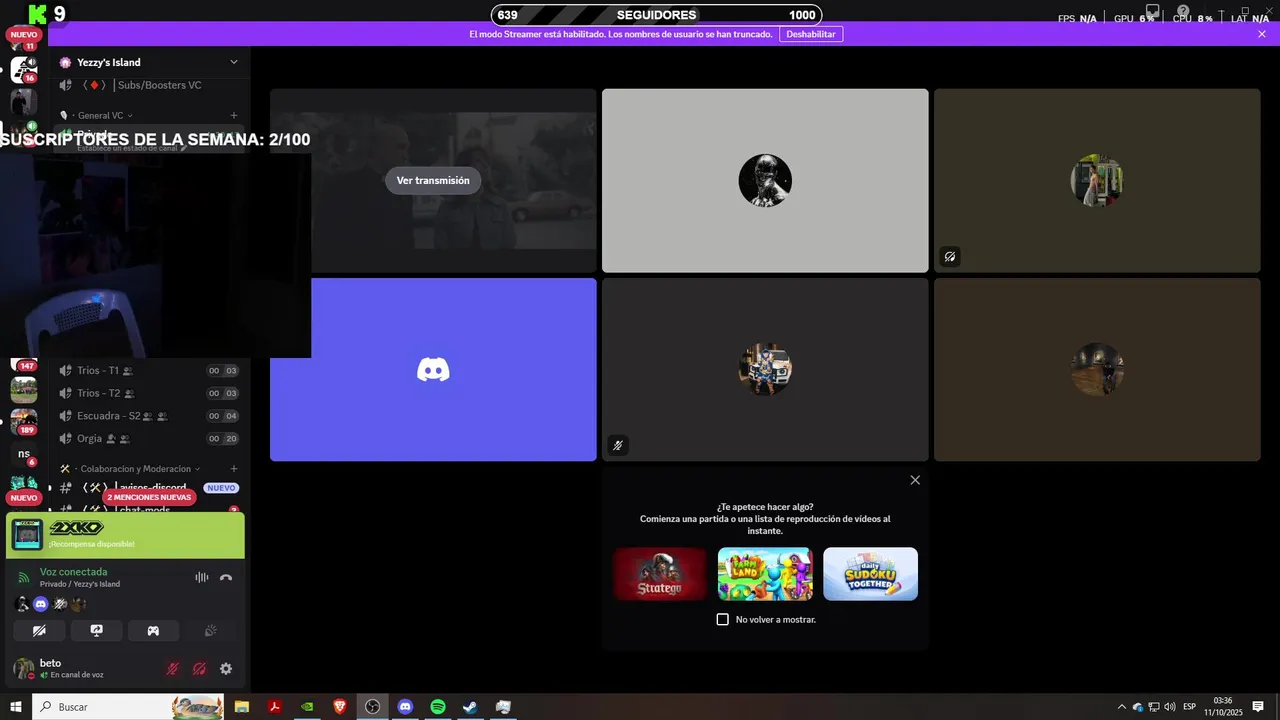Disconnect from the voice call
The width and height of the screenshot is (1280, 720).
click(x=226, y=577)
